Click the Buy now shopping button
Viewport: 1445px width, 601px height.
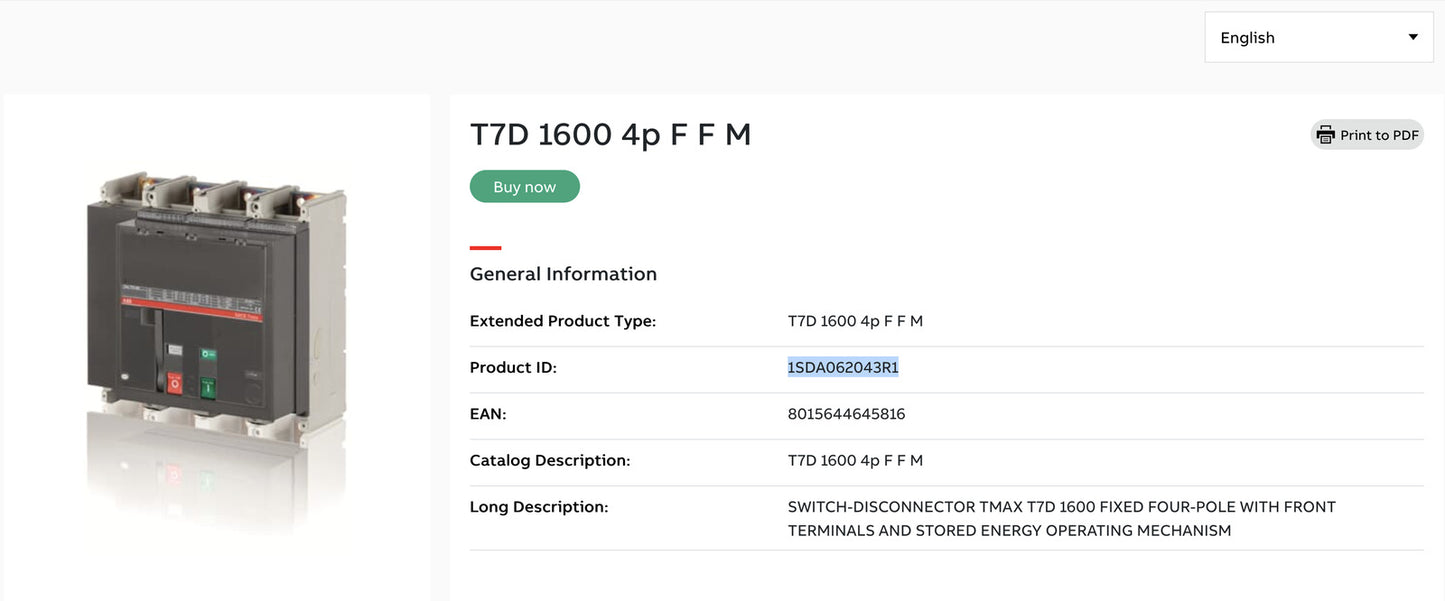pyautogui.click(x=524, y=186)
